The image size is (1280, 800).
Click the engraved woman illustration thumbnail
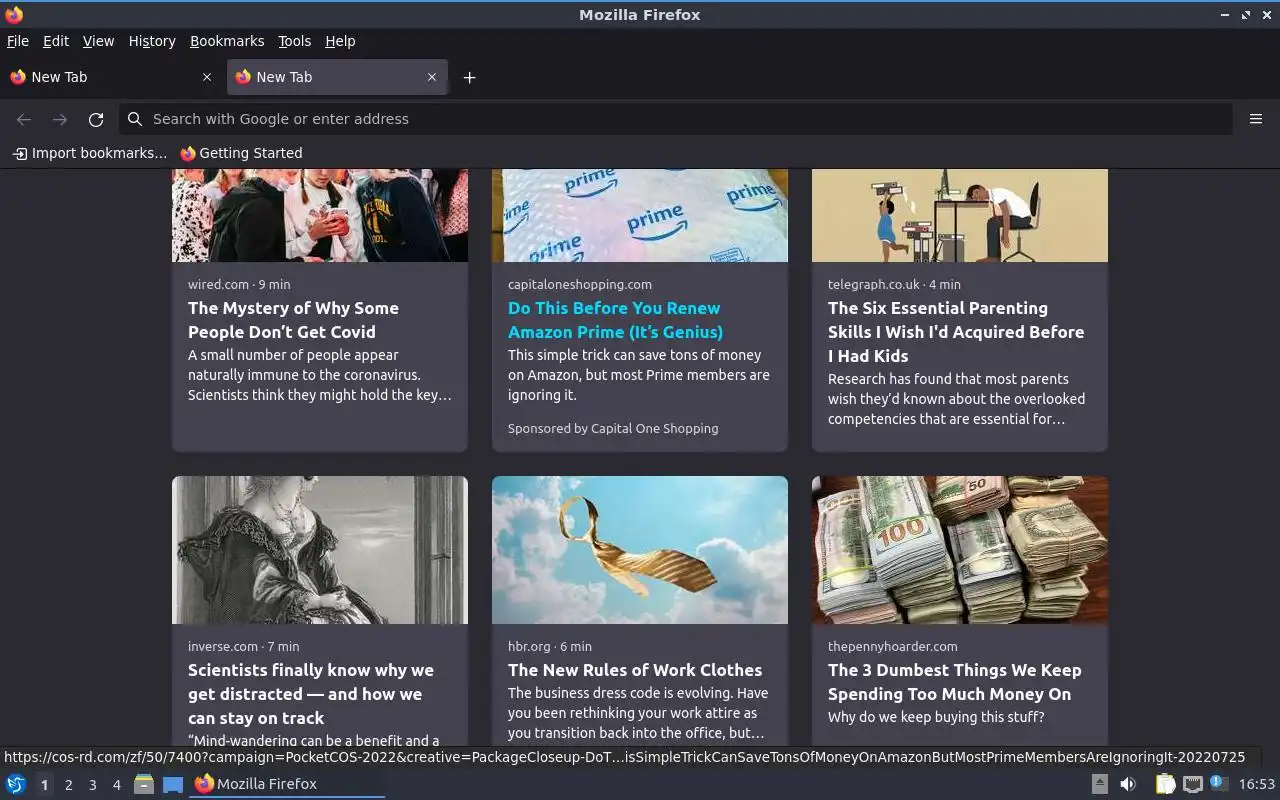click(x=320, y=550)
